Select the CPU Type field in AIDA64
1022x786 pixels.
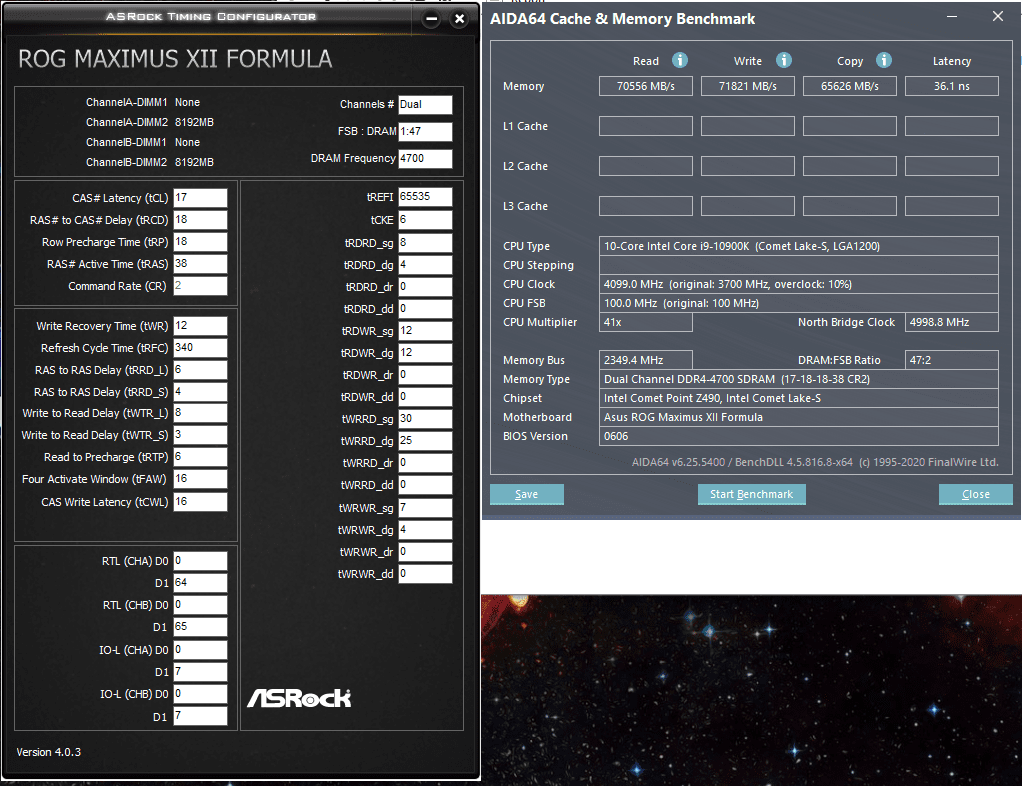coord(798,246)
